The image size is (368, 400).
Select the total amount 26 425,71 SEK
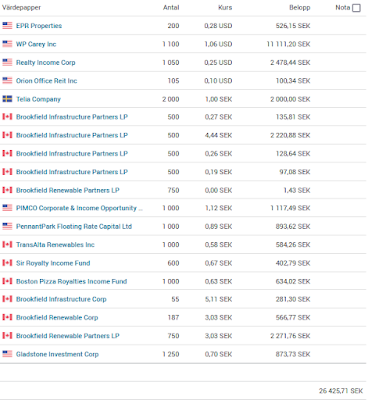[x=341, y=391]
